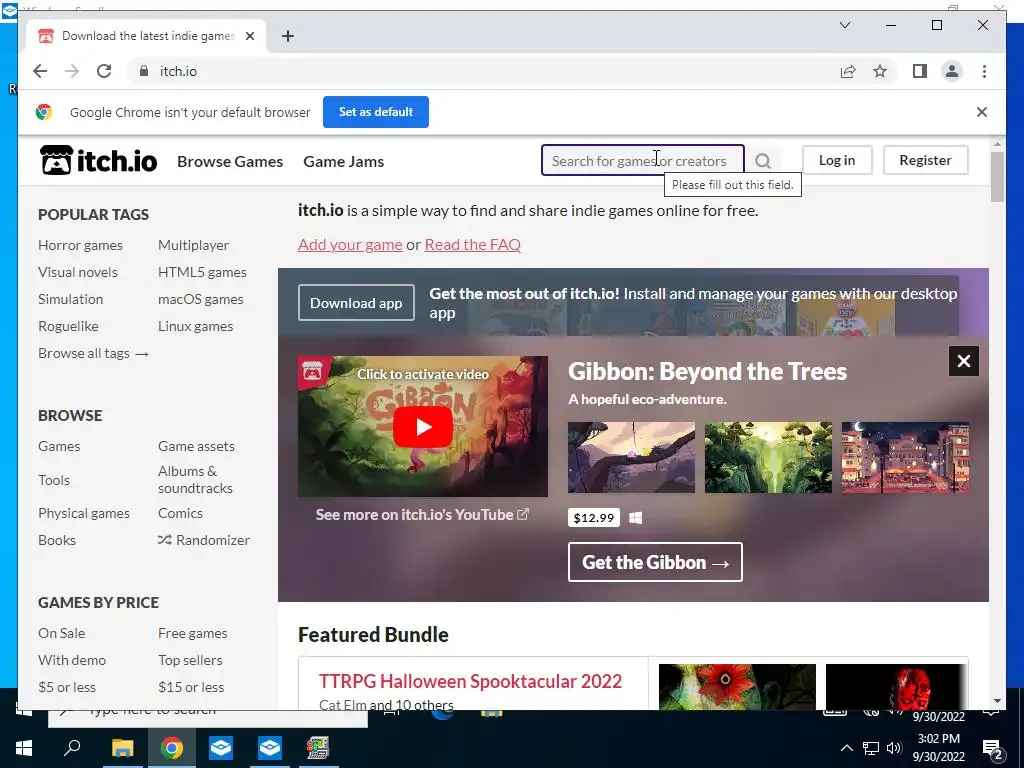Select the 'Download the latest indie games' tab
Image resolution: width=1024 pixels, height=768 pixels.
tap(146, 36)
